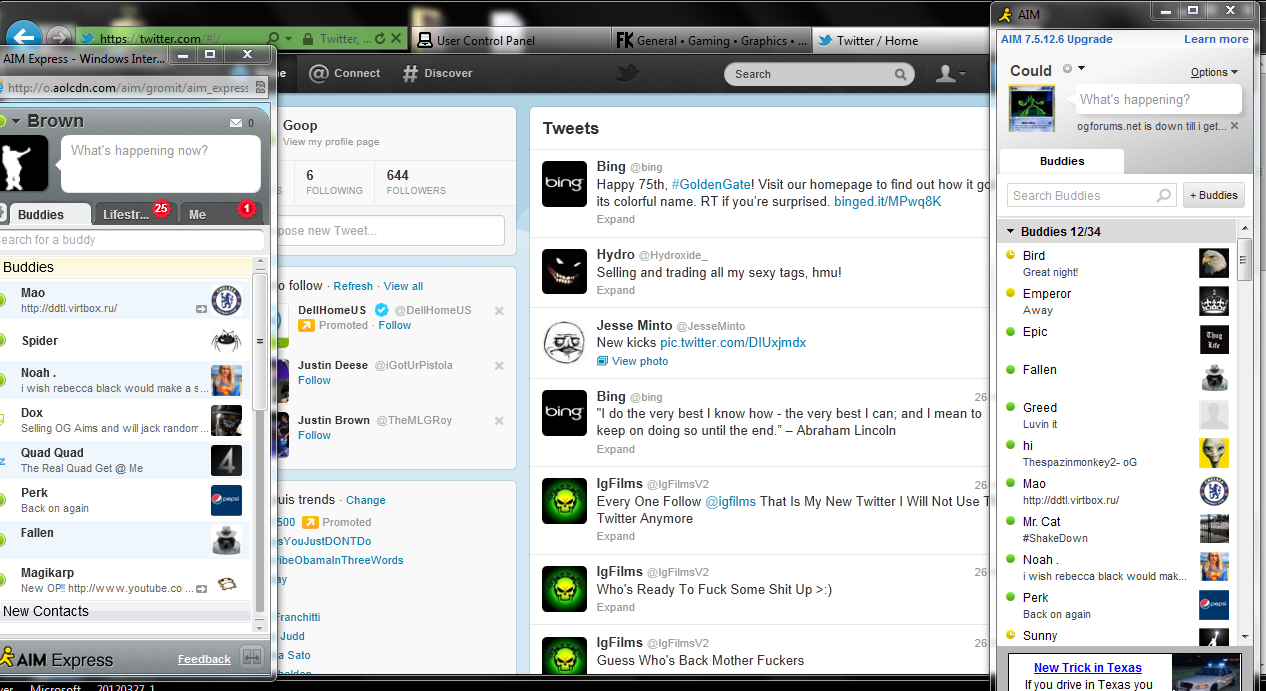This screenshot has width=1266, height=691.
Task: Clear the ogforums.net status message with X
Action: tap(1234, 126)
